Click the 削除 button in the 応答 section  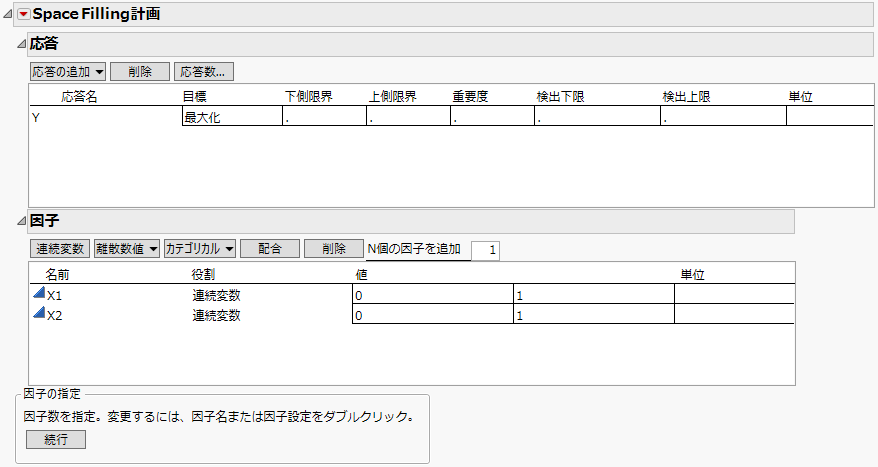[140, 72]
